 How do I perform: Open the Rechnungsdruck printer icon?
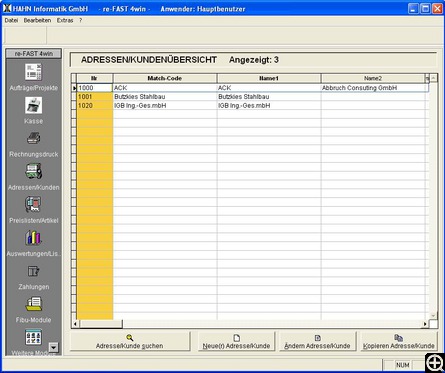point(33,138)
